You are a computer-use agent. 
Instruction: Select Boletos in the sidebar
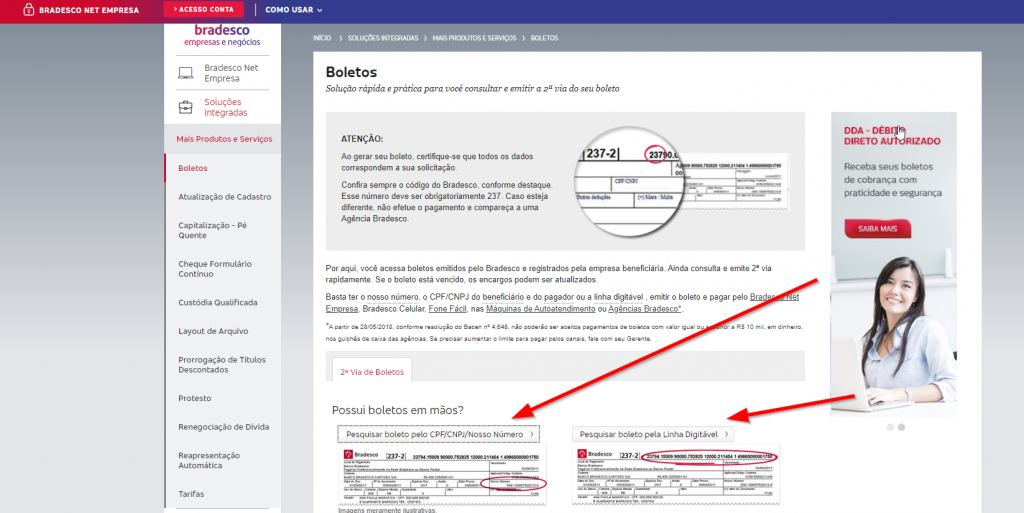click(x=193, y=168)
